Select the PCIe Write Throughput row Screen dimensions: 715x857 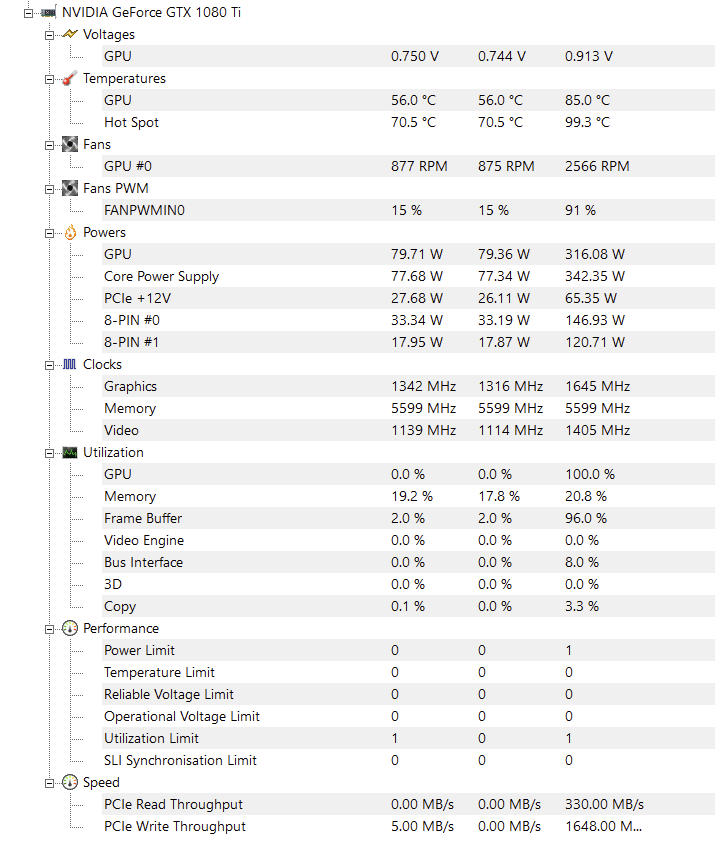coord(174,827)
